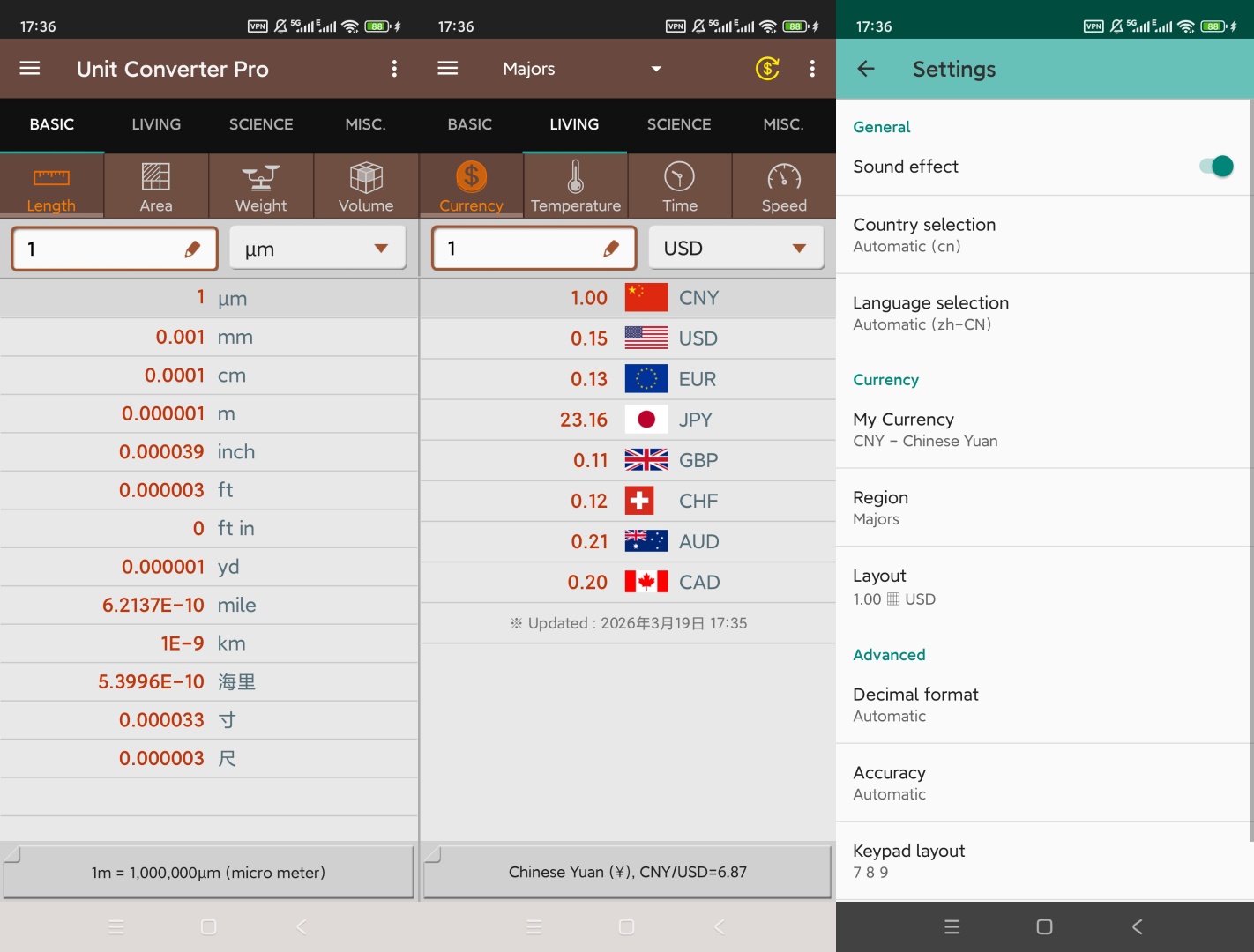Image resolution: width=1254 pixels, height=952 pixels.
Task: Tap the Japan flag for JPY
Action: coord(646,420)
